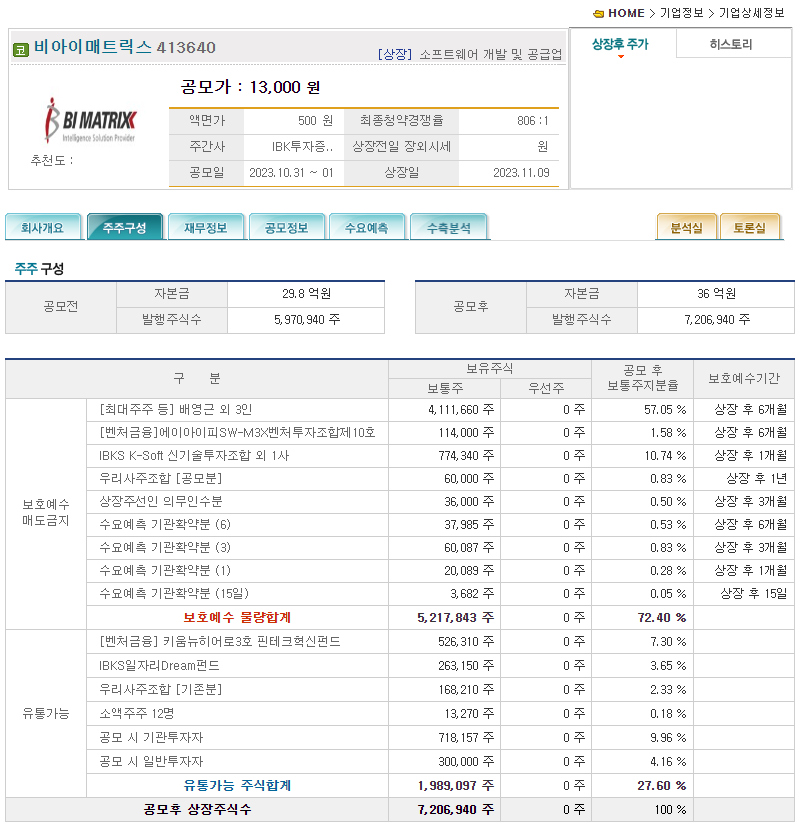Viewport: 810px width, 835px height.
Task: Click majority shareholder stake 57.05 %
Action: tap(665, 410)
